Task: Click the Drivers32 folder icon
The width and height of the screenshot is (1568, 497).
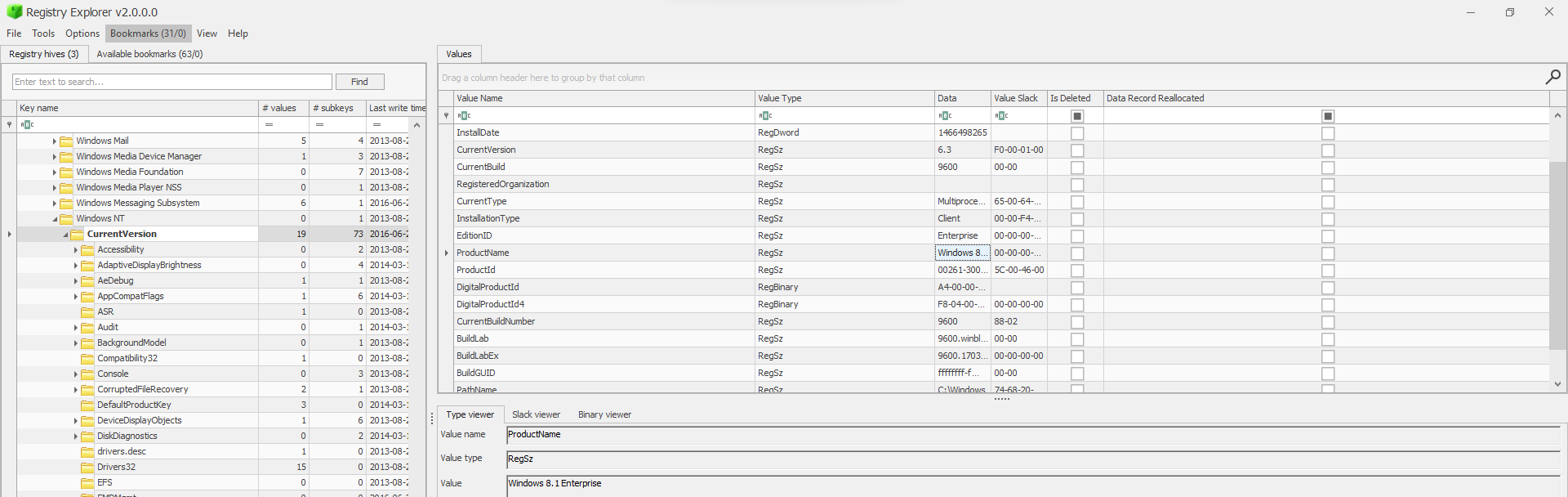Action: 88,467
